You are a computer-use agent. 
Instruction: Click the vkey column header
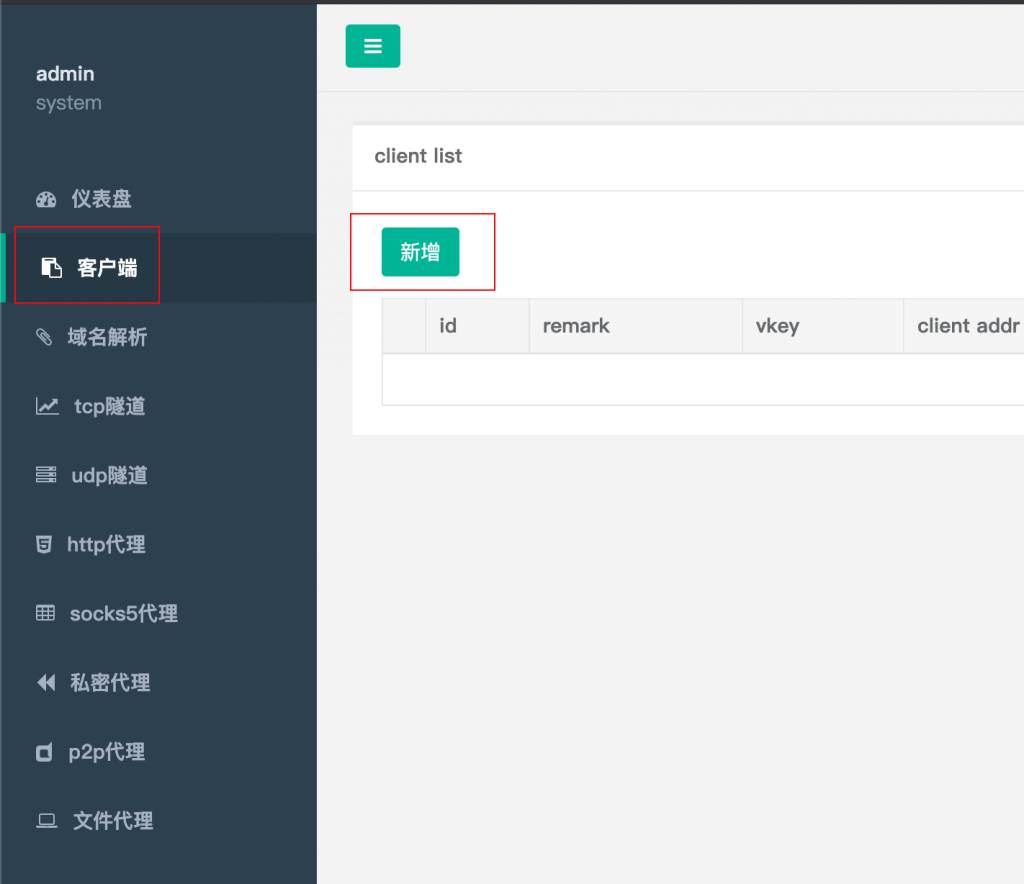tap(777, 326)
